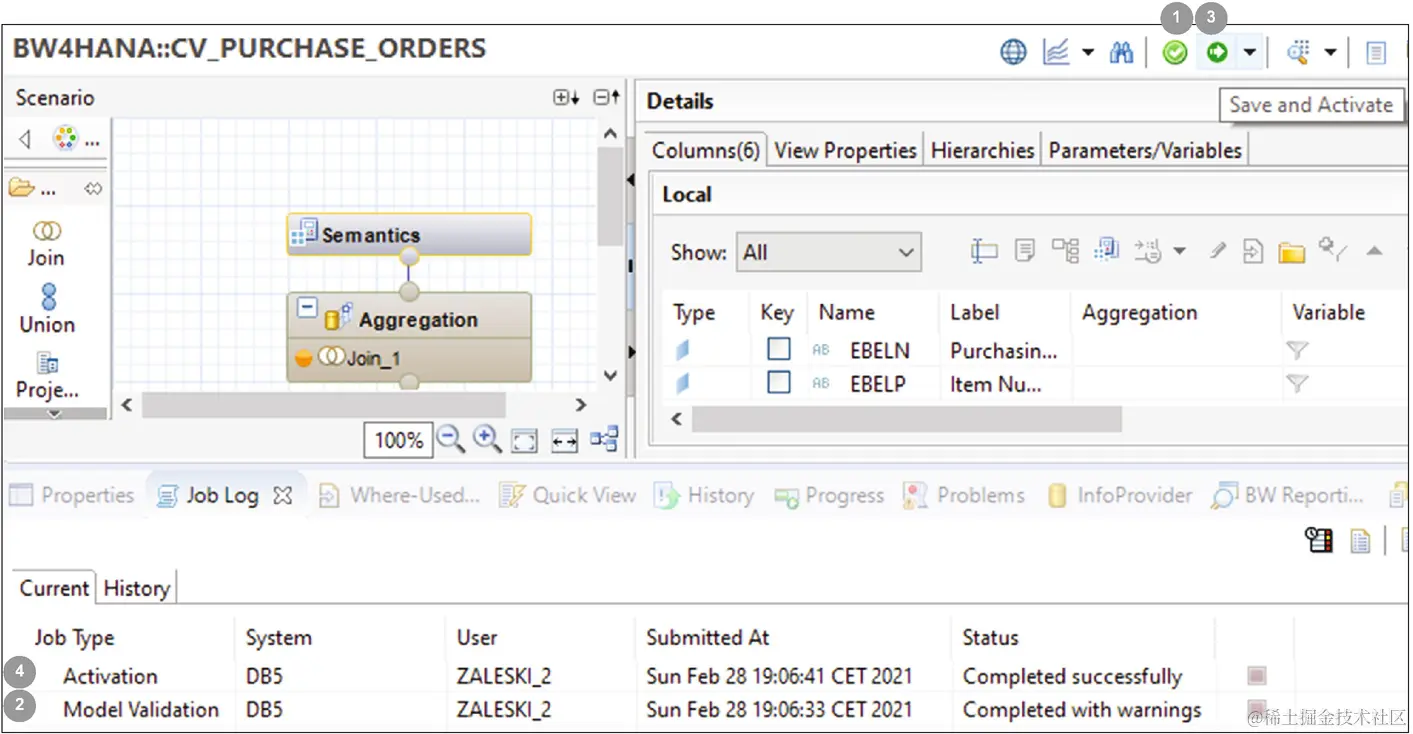Click the binoculars find icon
1413x734 pixels.
pyautogui.click(x=1121, y=53)
